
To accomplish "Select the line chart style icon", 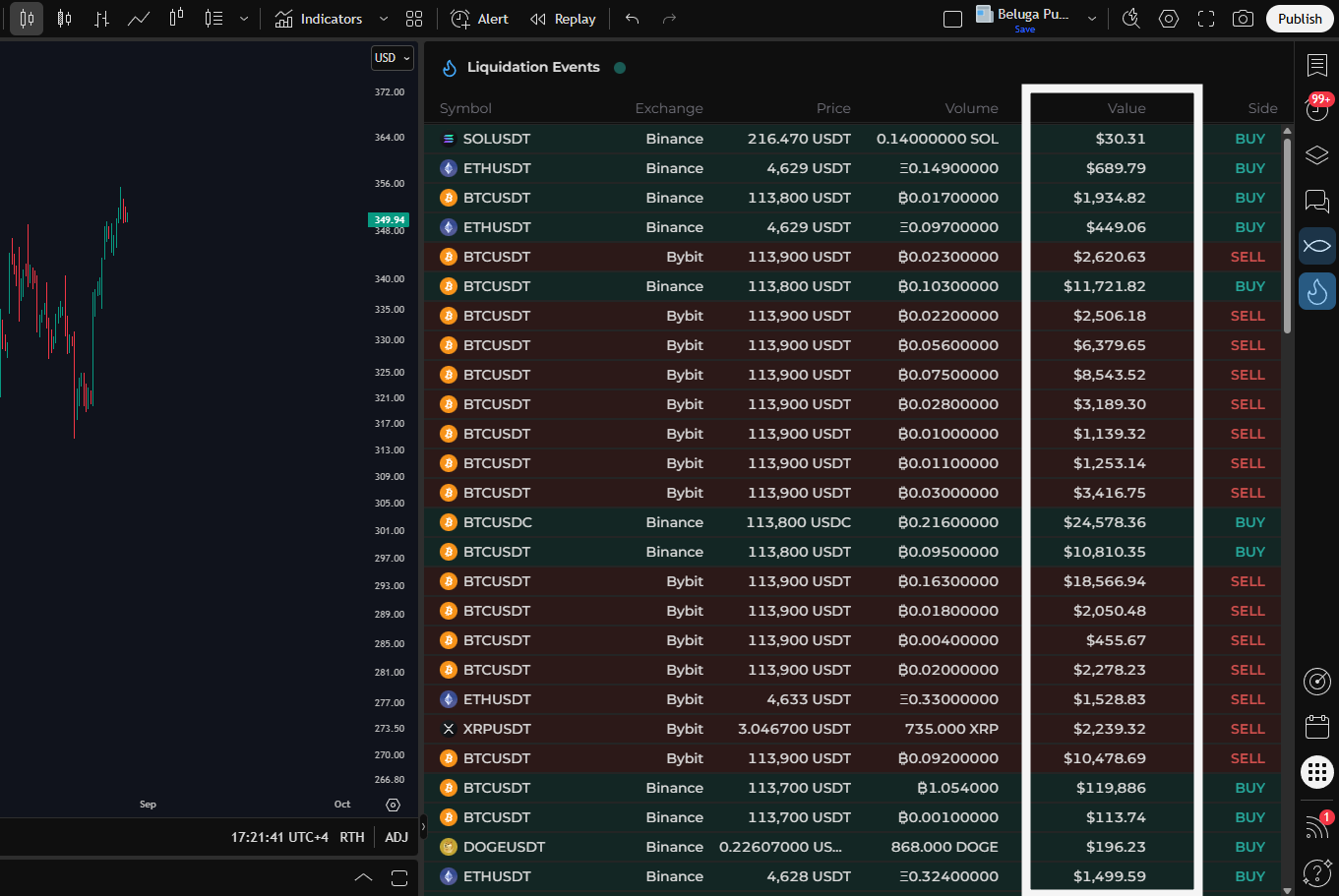I will coord(139,19).
